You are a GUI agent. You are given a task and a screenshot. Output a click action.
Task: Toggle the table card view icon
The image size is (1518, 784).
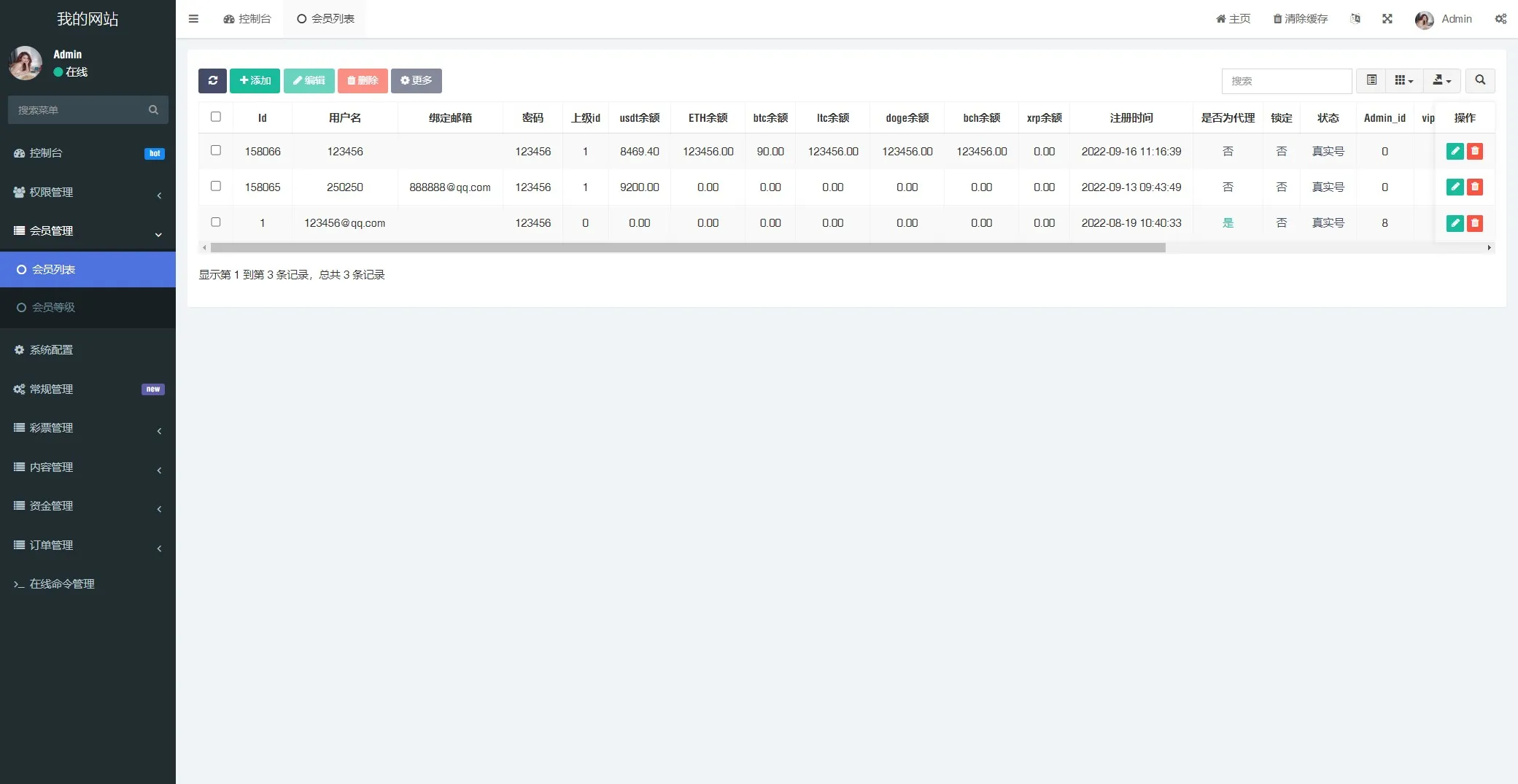(x=1371, y=80)
